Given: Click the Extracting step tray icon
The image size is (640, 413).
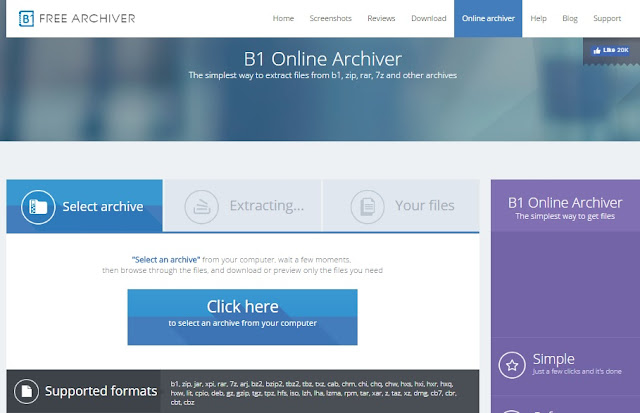Looking at the screenshot, I should [x=202, y=207].
